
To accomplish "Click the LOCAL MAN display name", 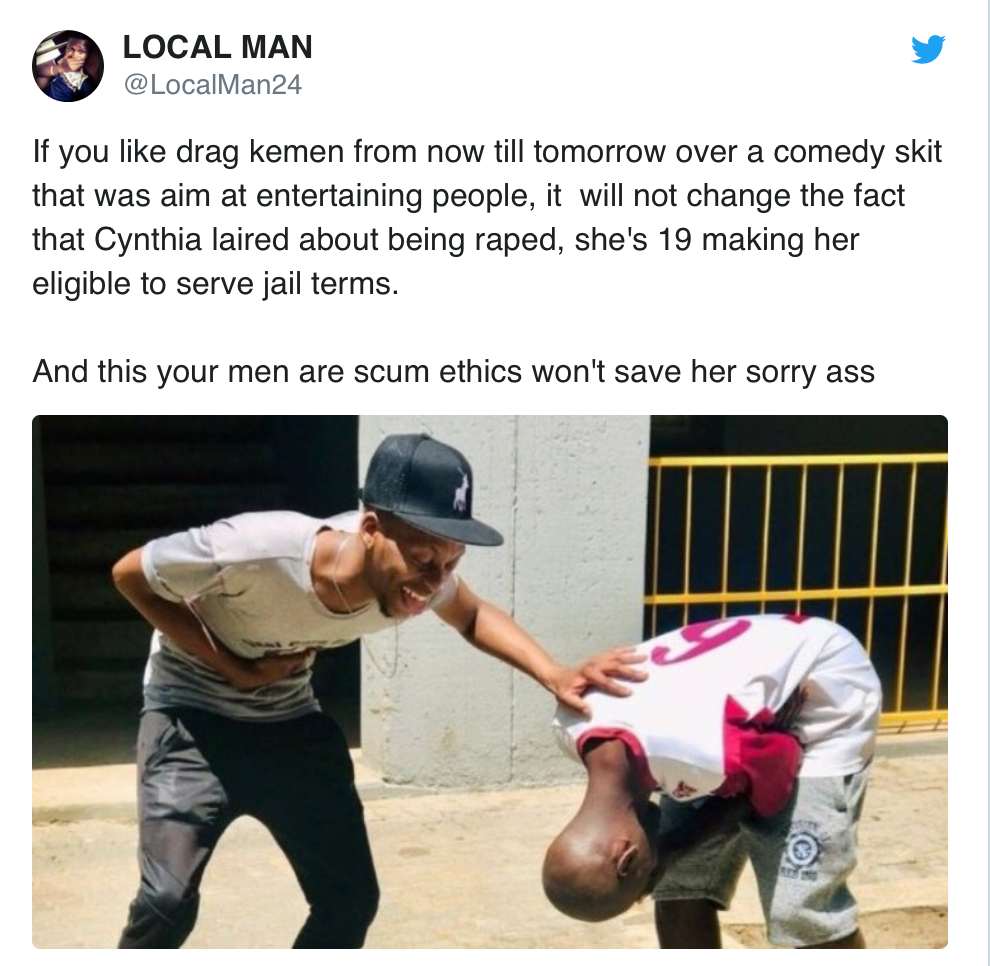I will pyautogui.click(x=217, y=47).
